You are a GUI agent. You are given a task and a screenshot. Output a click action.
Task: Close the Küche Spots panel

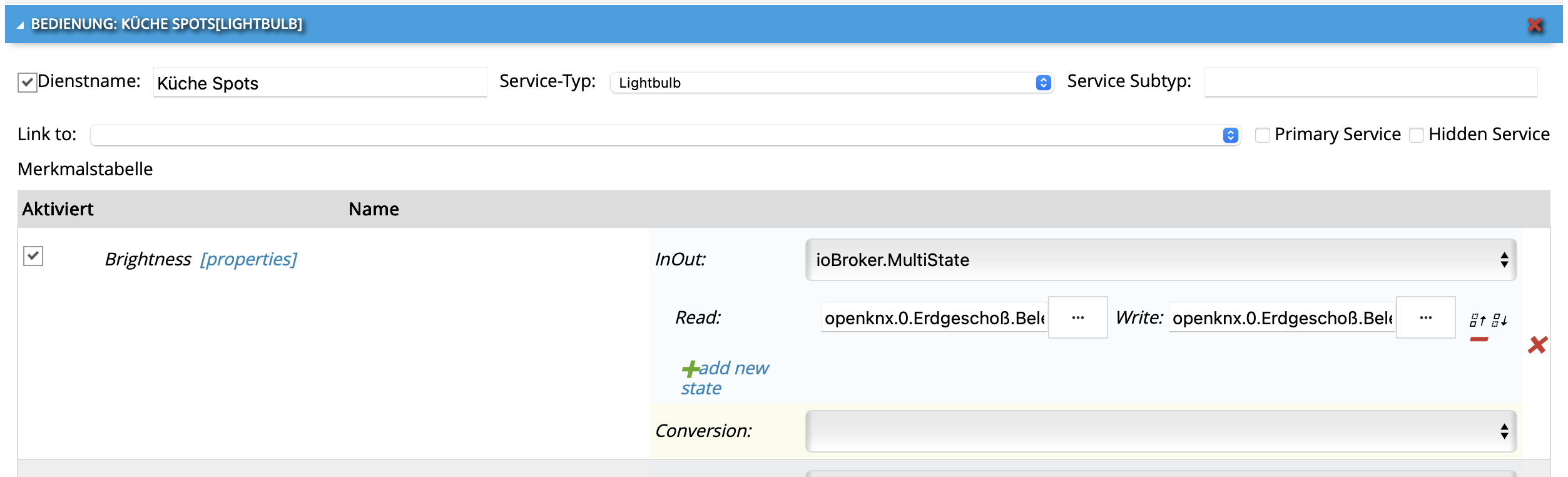1534,25
